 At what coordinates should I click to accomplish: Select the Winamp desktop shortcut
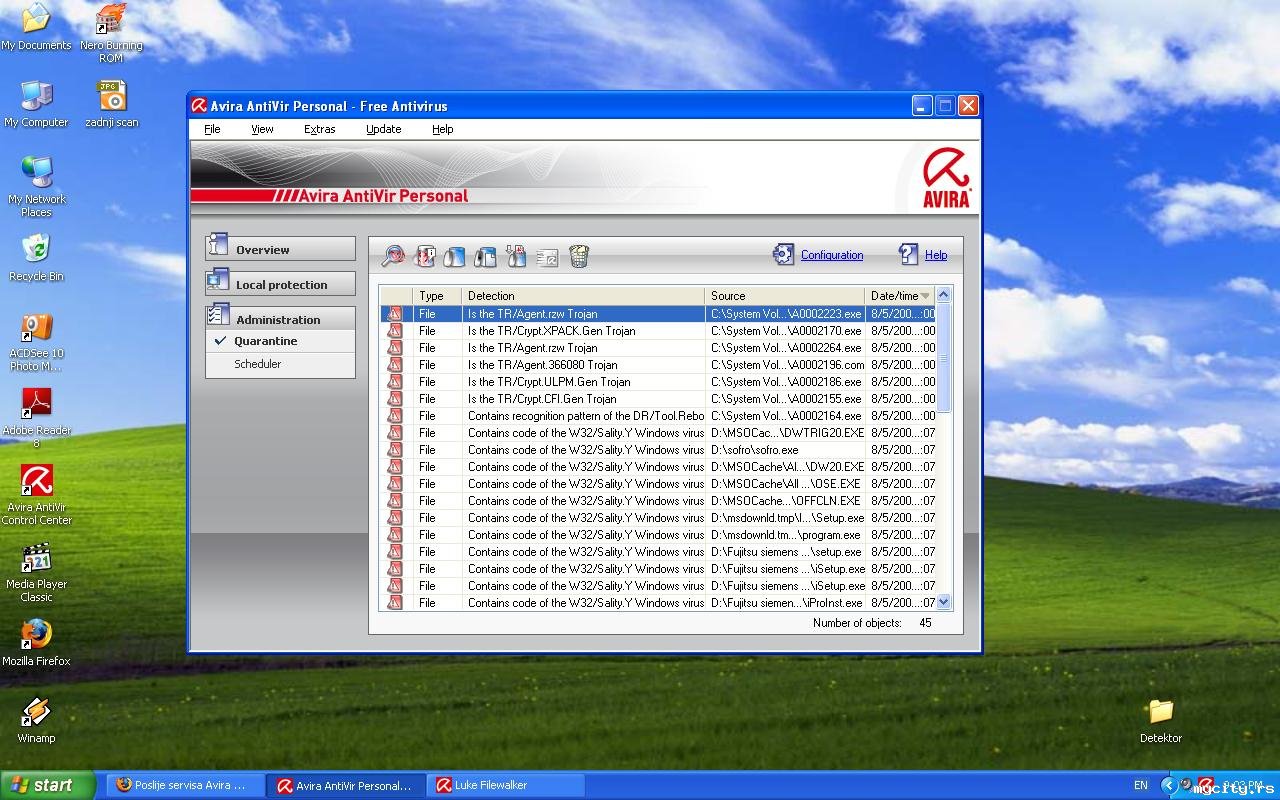pos(36,720)
